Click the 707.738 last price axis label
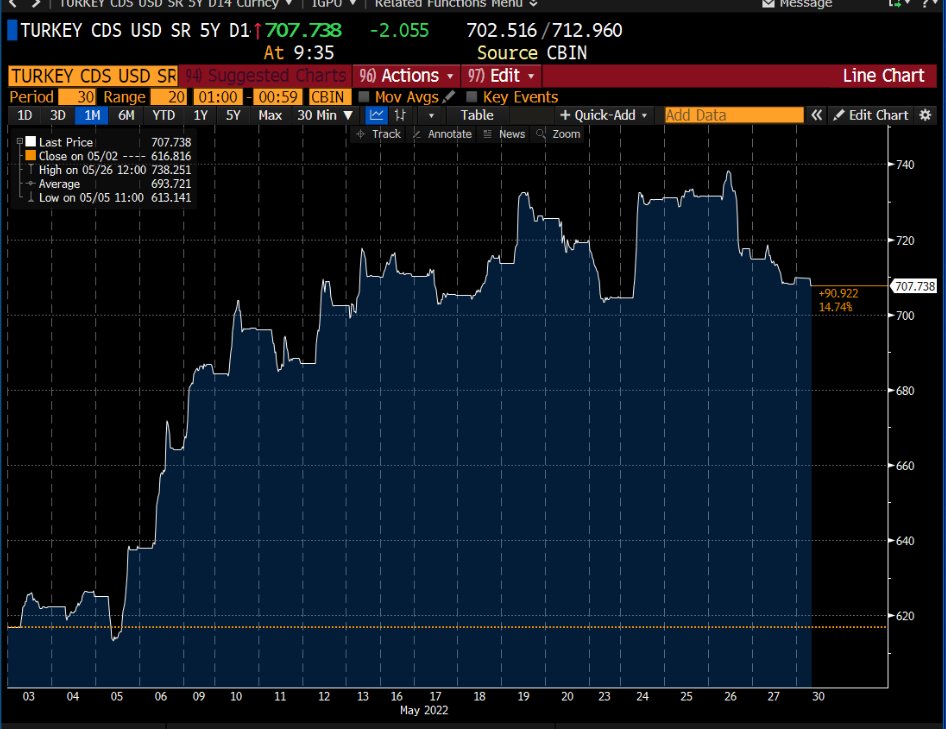Viewport: 946px width, 729px height. (915, 286)
